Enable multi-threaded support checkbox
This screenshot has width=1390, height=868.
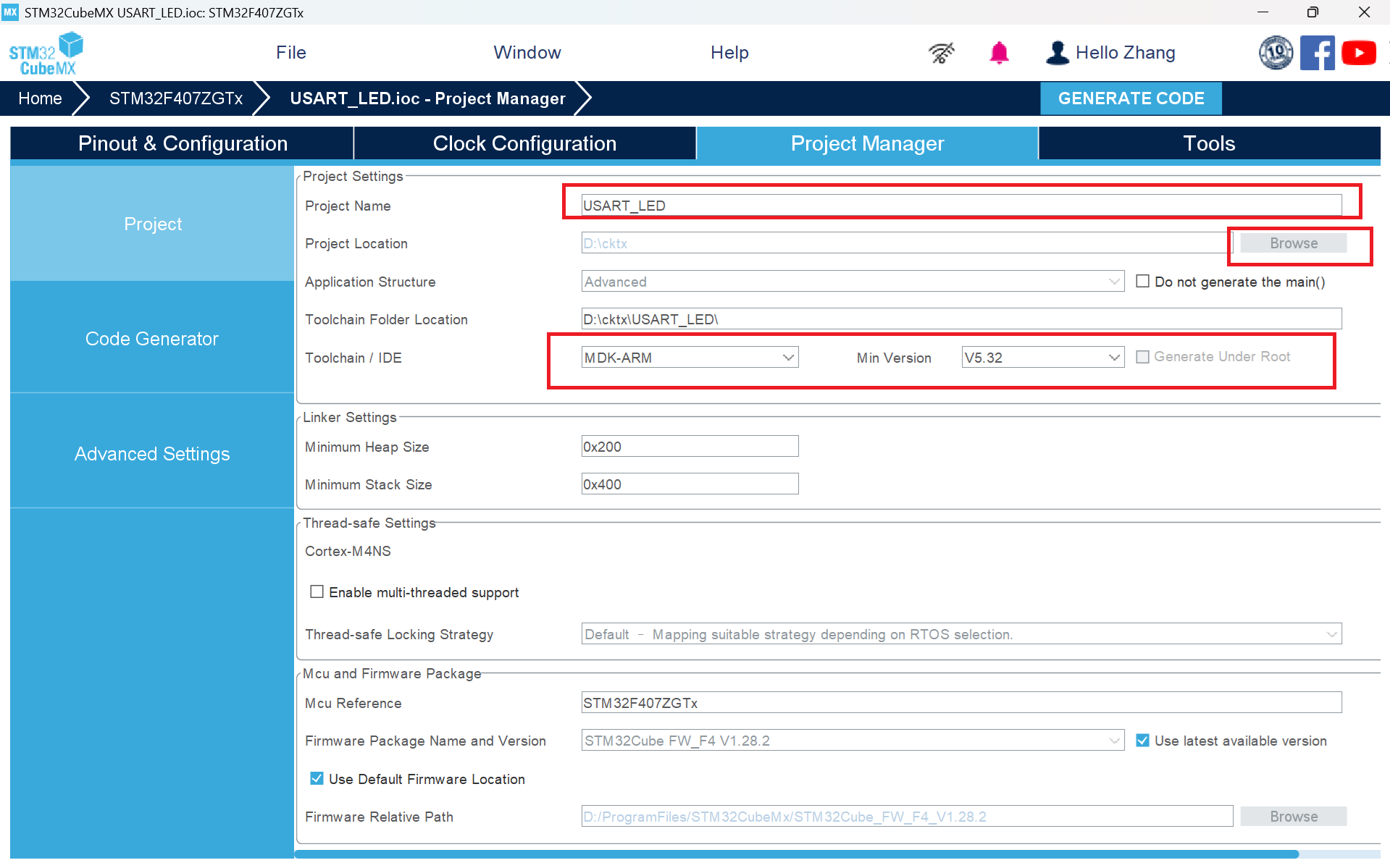coord(317,592)
